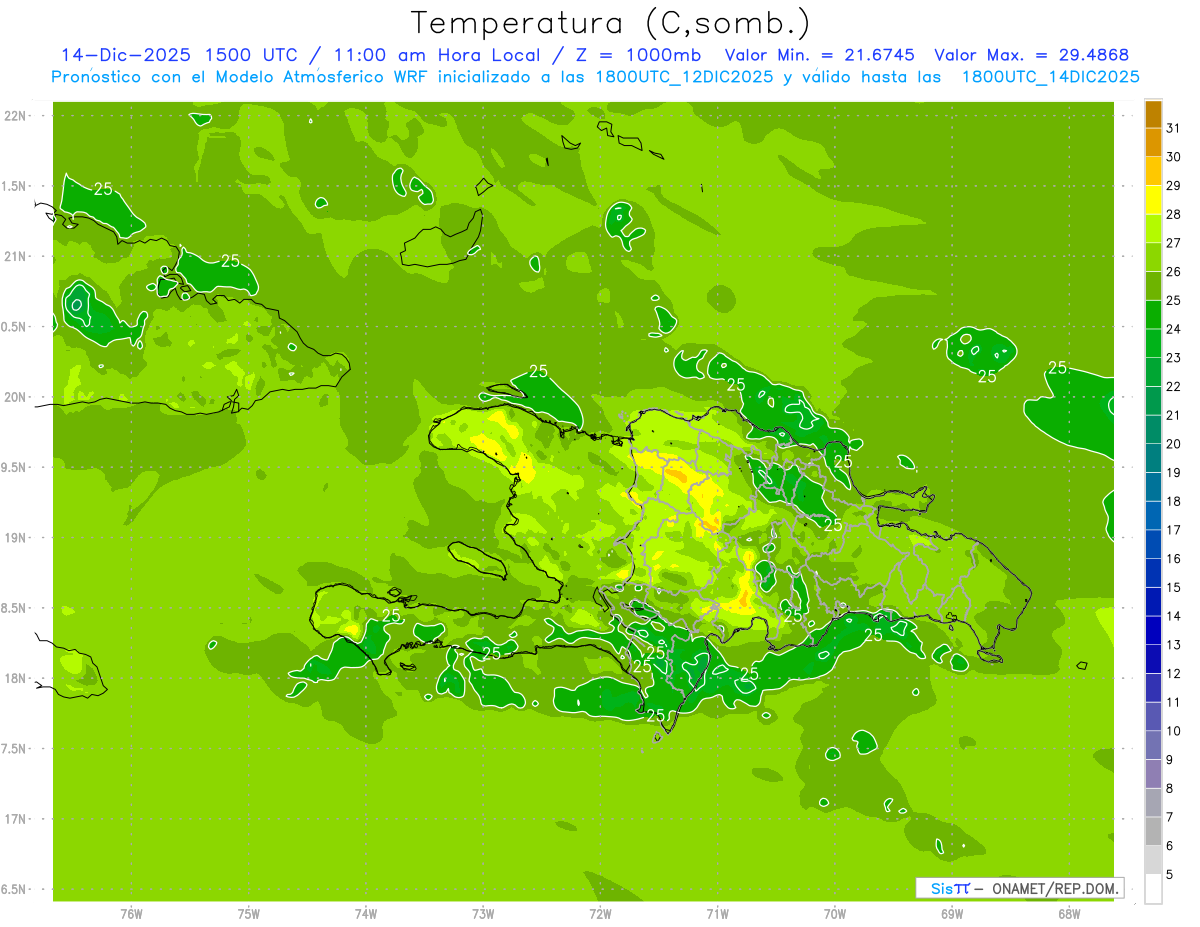
Task: Click the legend value "10"
Action: point(1174,731)
